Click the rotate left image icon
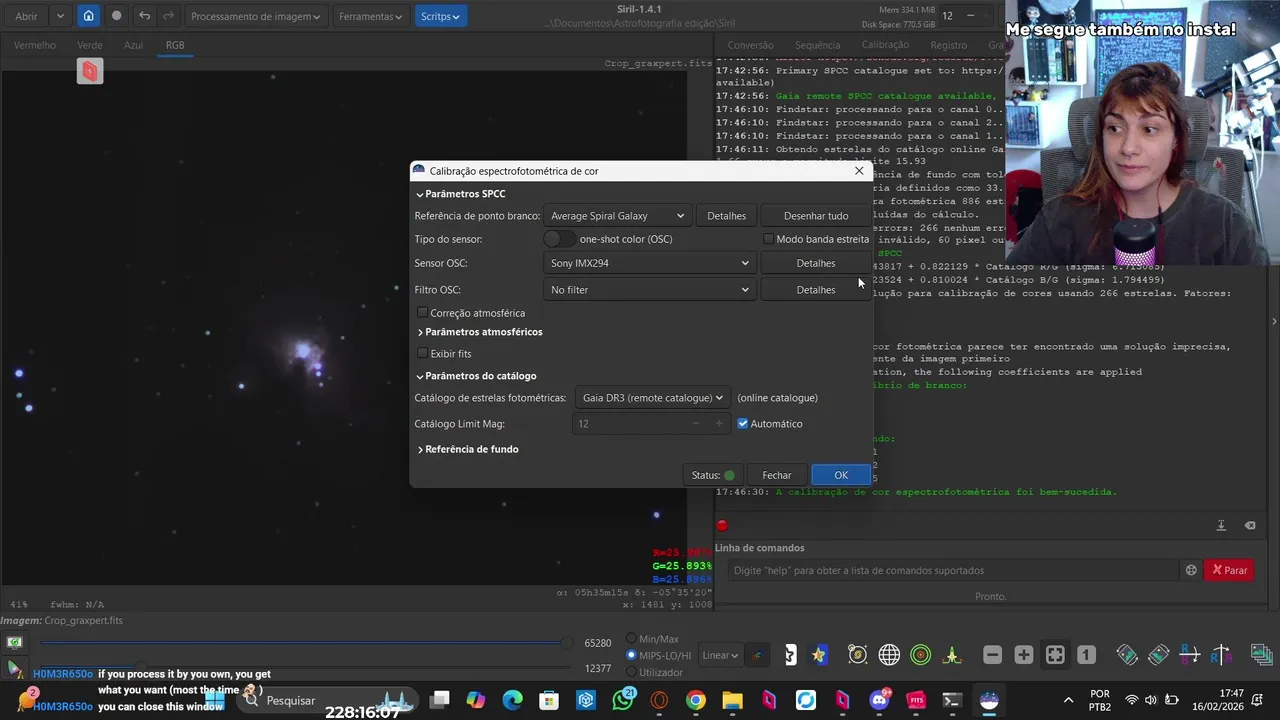Viewport: 1280px width, 720px height. [x=1127, y=655]
